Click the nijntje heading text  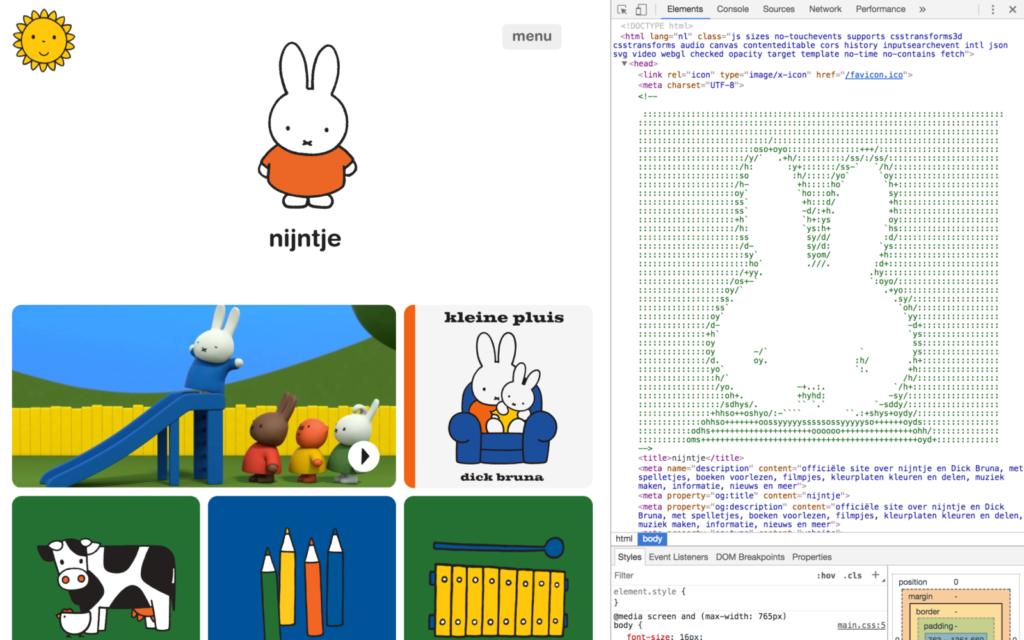(x=305, y=238)
